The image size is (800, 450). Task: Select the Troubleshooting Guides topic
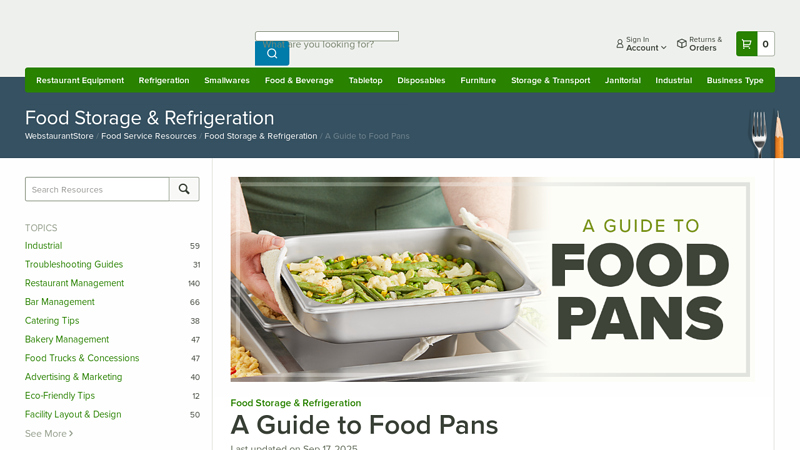click(x=74, y=264)
